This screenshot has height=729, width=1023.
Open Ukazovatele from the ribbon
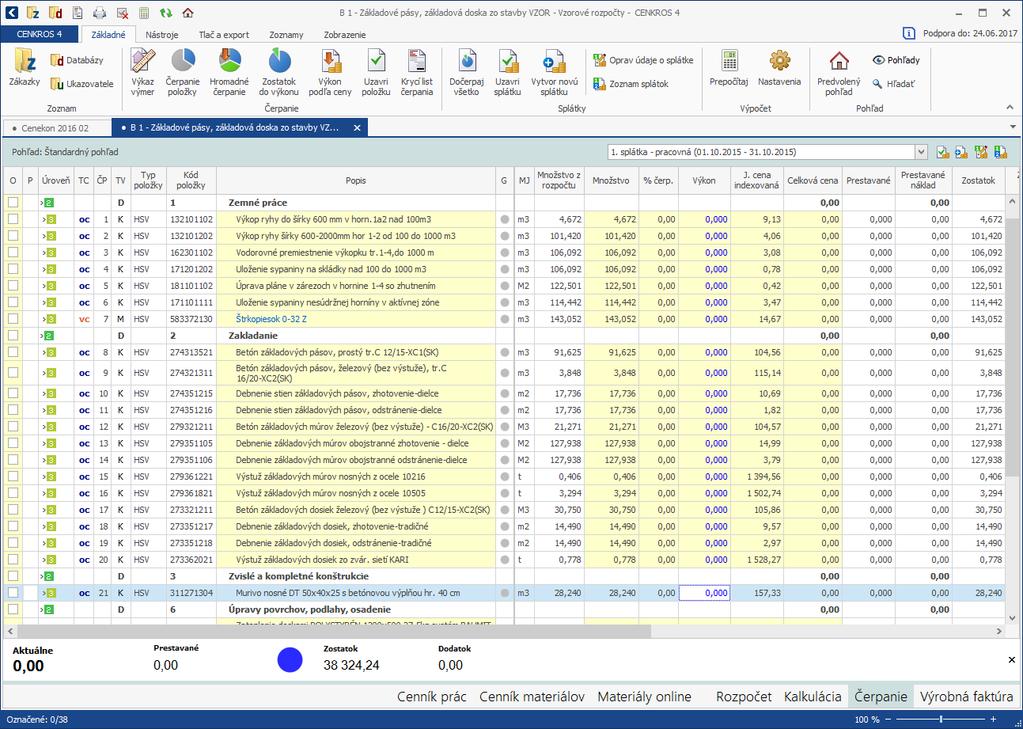pyautogui.click(x=82, y=84)
